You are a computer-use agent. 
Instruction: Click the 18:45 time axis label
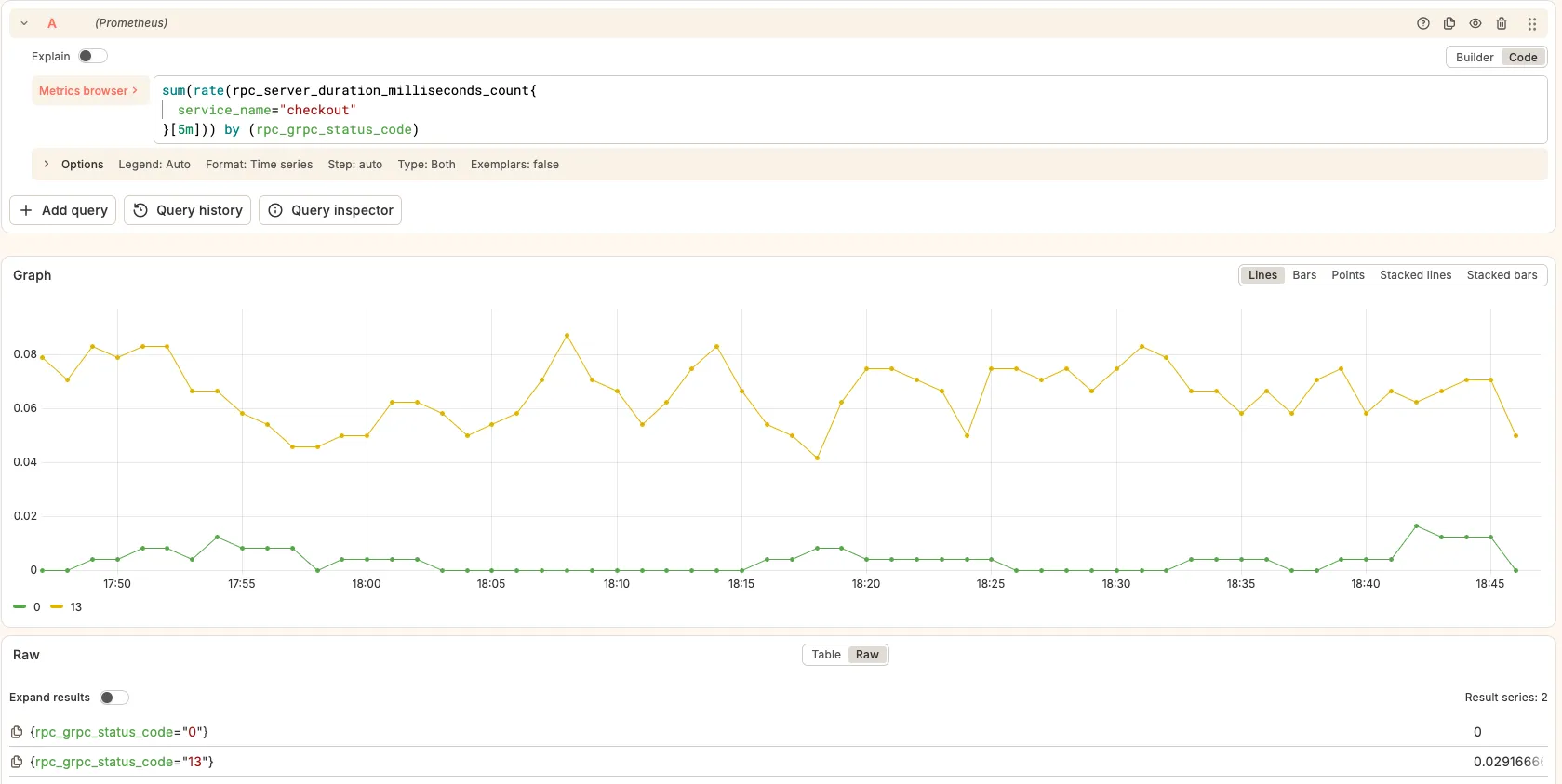(x=1489, y=584)
